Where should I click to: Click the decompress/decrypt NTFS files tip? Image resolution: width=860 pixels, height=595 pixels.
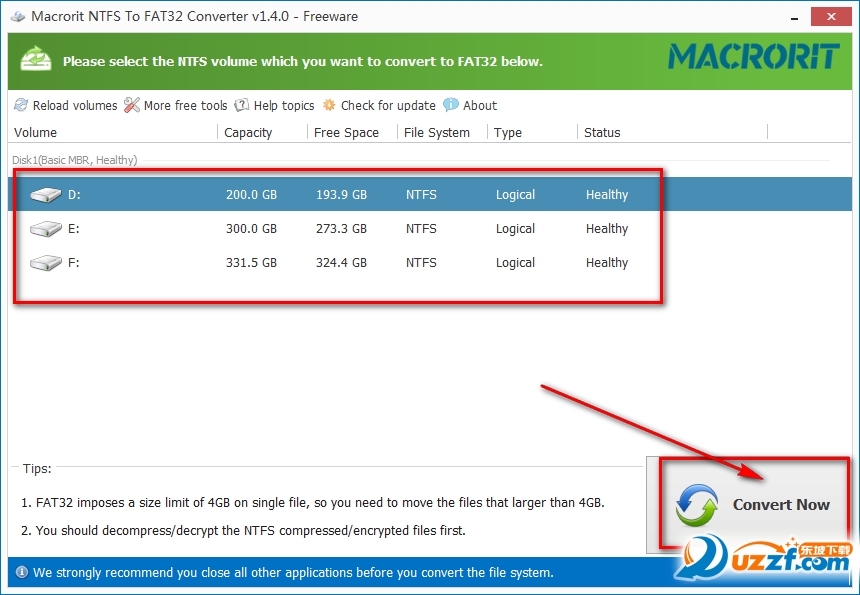[x=243, y=531]
